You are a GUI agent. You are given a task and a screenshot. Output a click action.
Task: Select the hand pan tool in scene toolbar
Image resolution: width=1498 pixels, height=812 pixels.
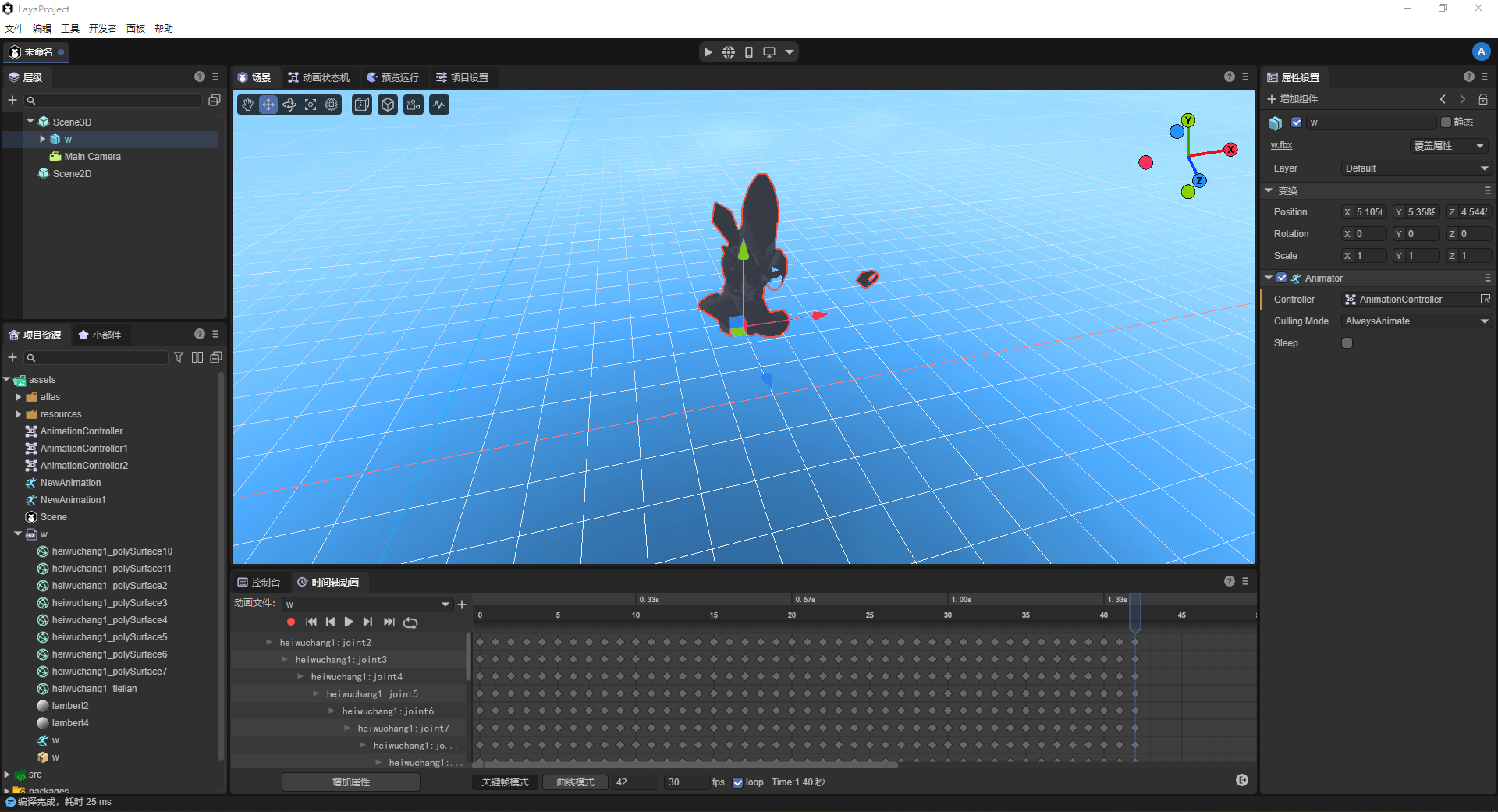247,105
